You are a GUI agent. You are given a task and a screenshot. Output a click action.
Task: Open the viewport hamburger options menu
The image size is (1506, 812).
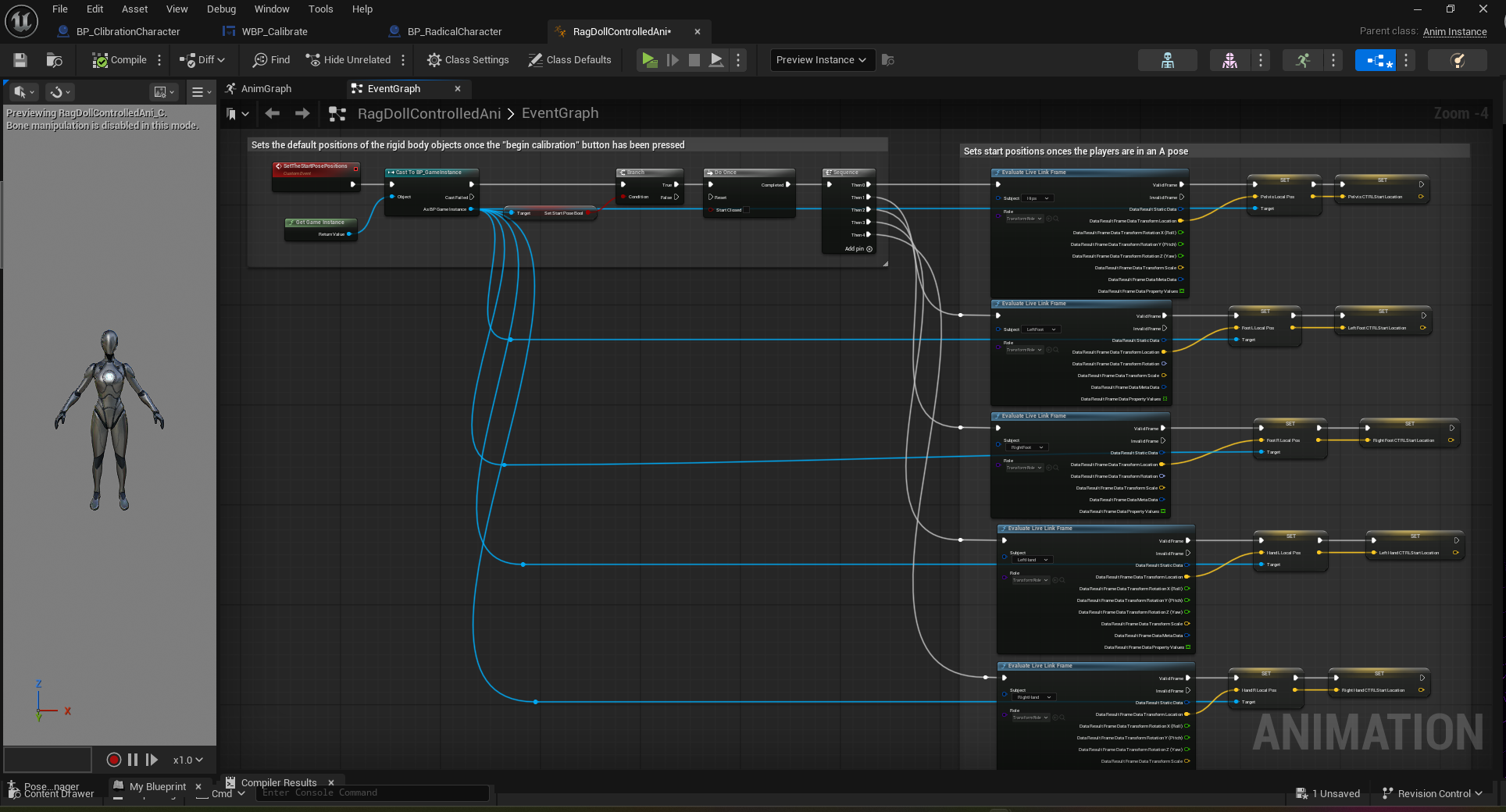[202, 92]
